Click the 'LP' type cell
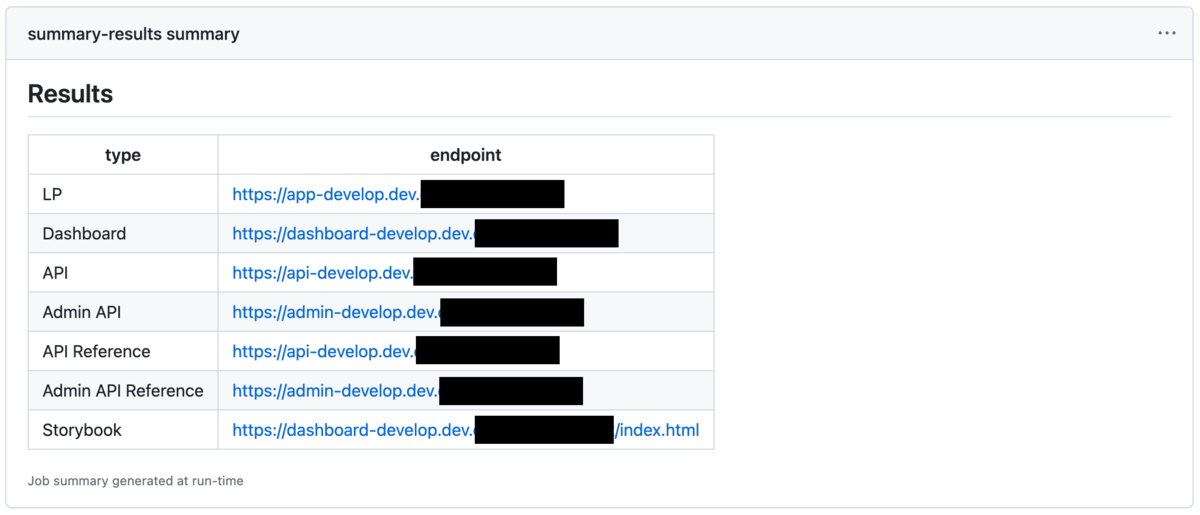 [x=123, y=194]
